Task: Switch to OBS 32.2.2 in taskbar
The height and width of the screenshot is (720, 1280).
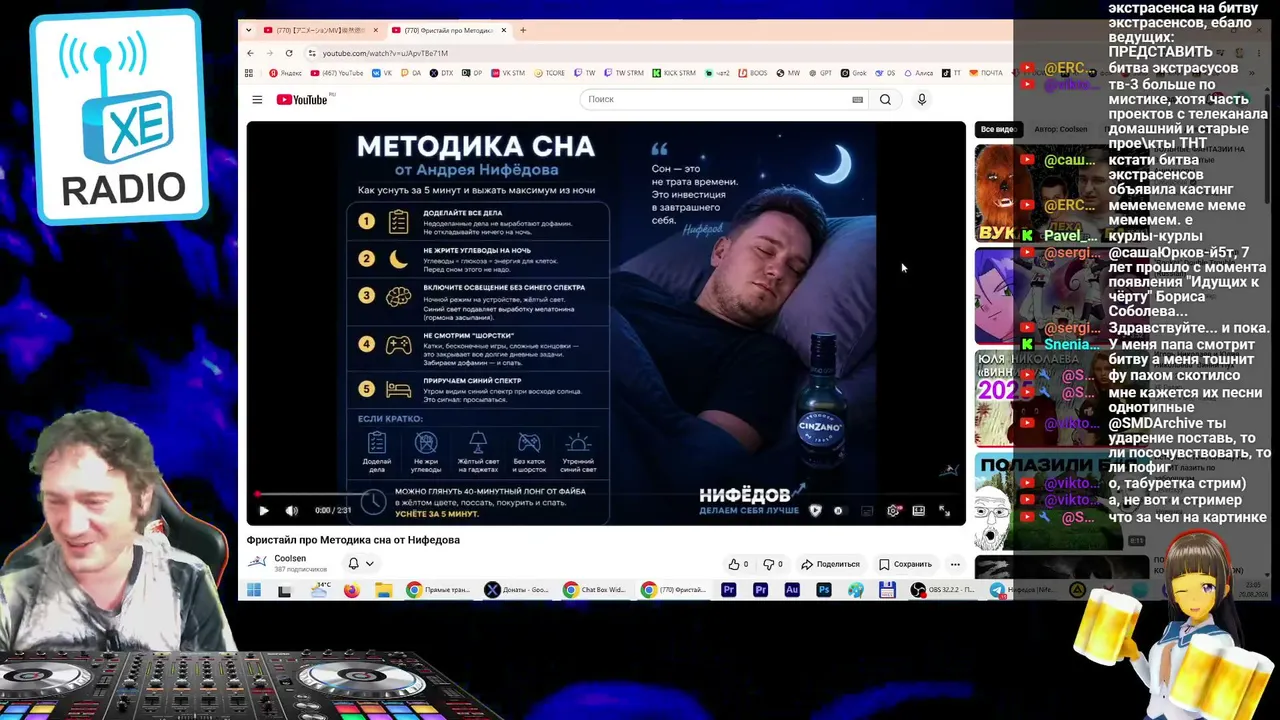Action: 945,590
